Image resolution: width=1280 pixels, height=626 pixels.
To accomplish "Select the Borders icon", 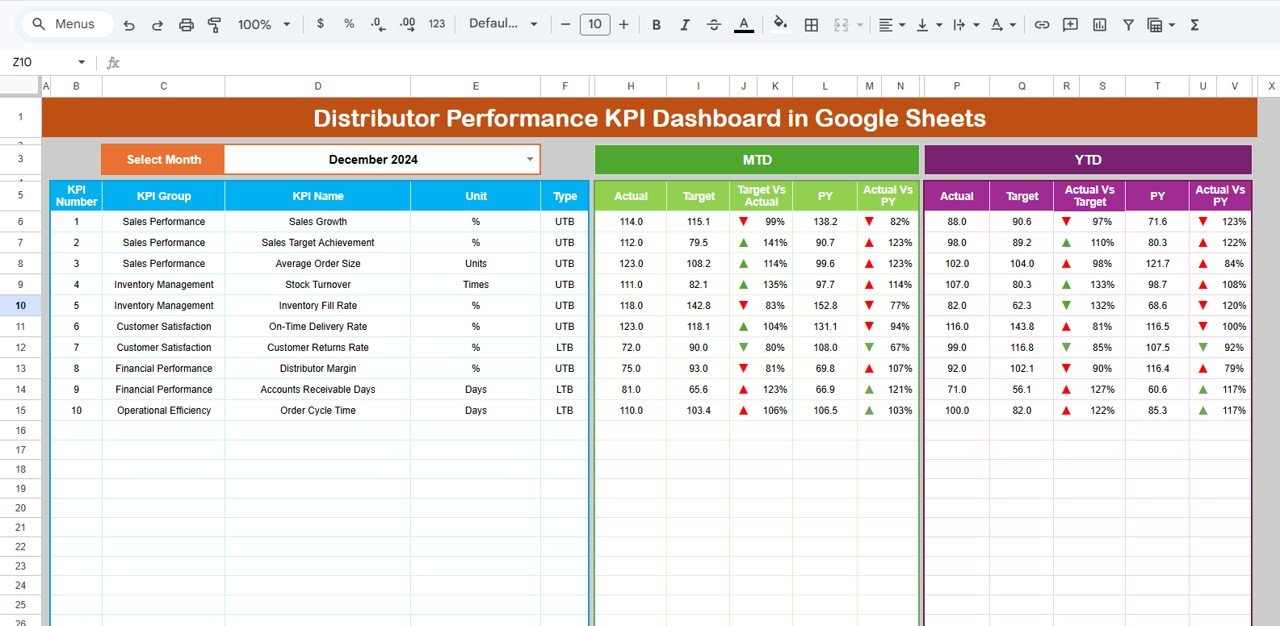I will (x=811, y=24).
